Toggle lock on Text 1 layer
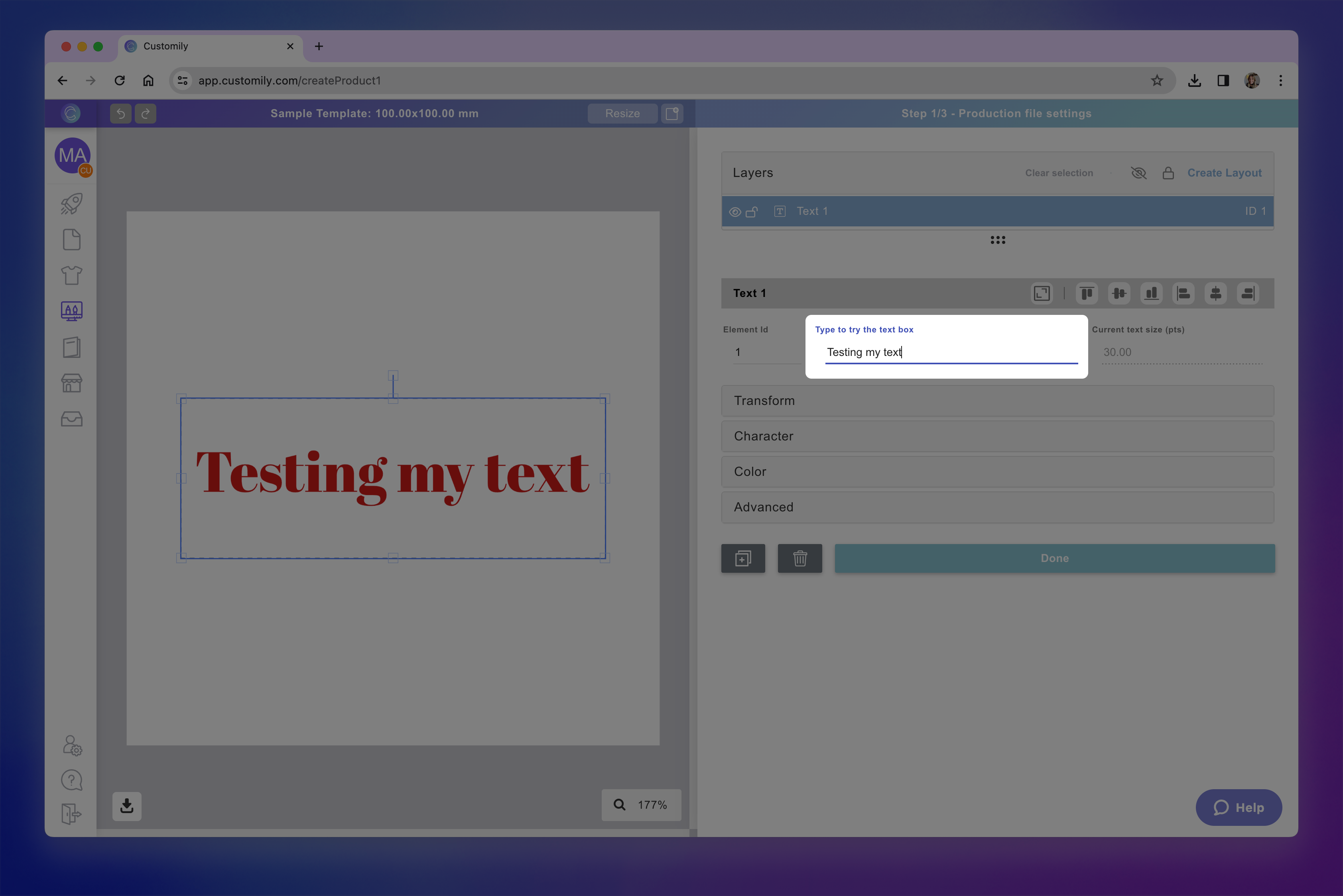1343x896 pixels. tap(752, 212)
